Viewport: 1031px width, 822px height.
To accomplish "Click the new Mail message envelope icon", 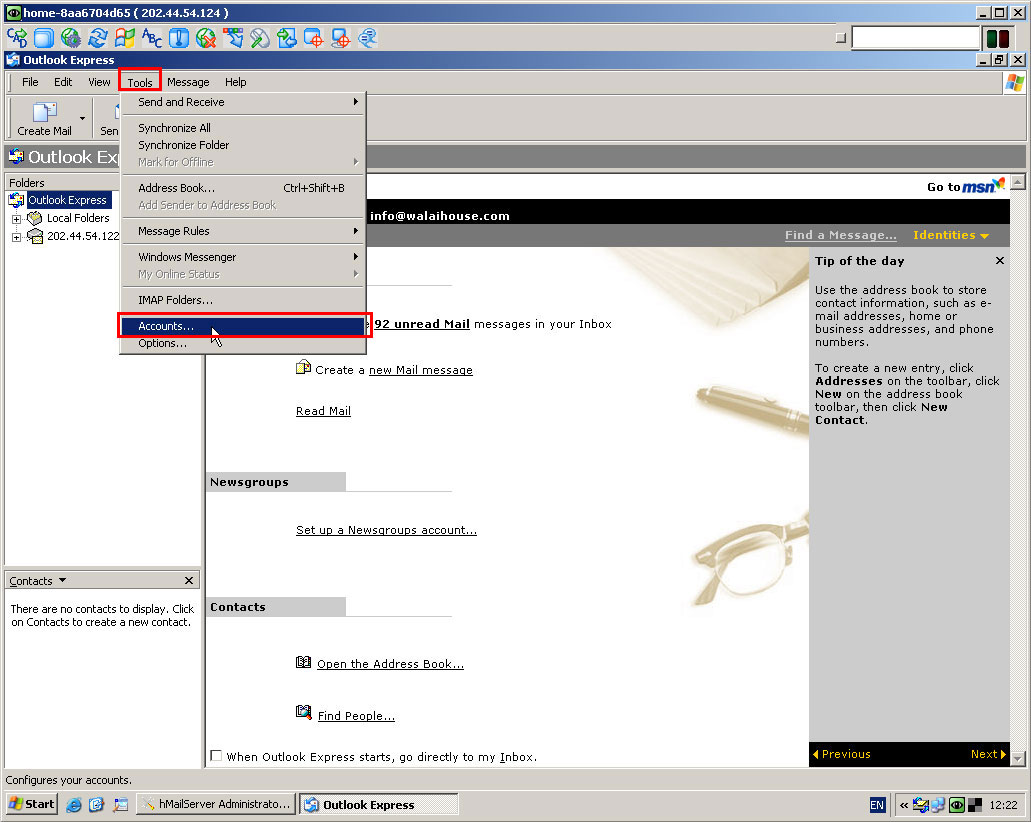I will (303, 368).
